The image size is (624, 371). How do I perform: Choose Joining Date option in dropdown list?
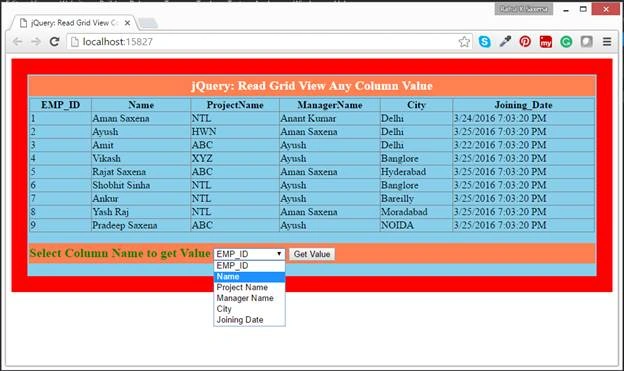(x=249, y=320)
